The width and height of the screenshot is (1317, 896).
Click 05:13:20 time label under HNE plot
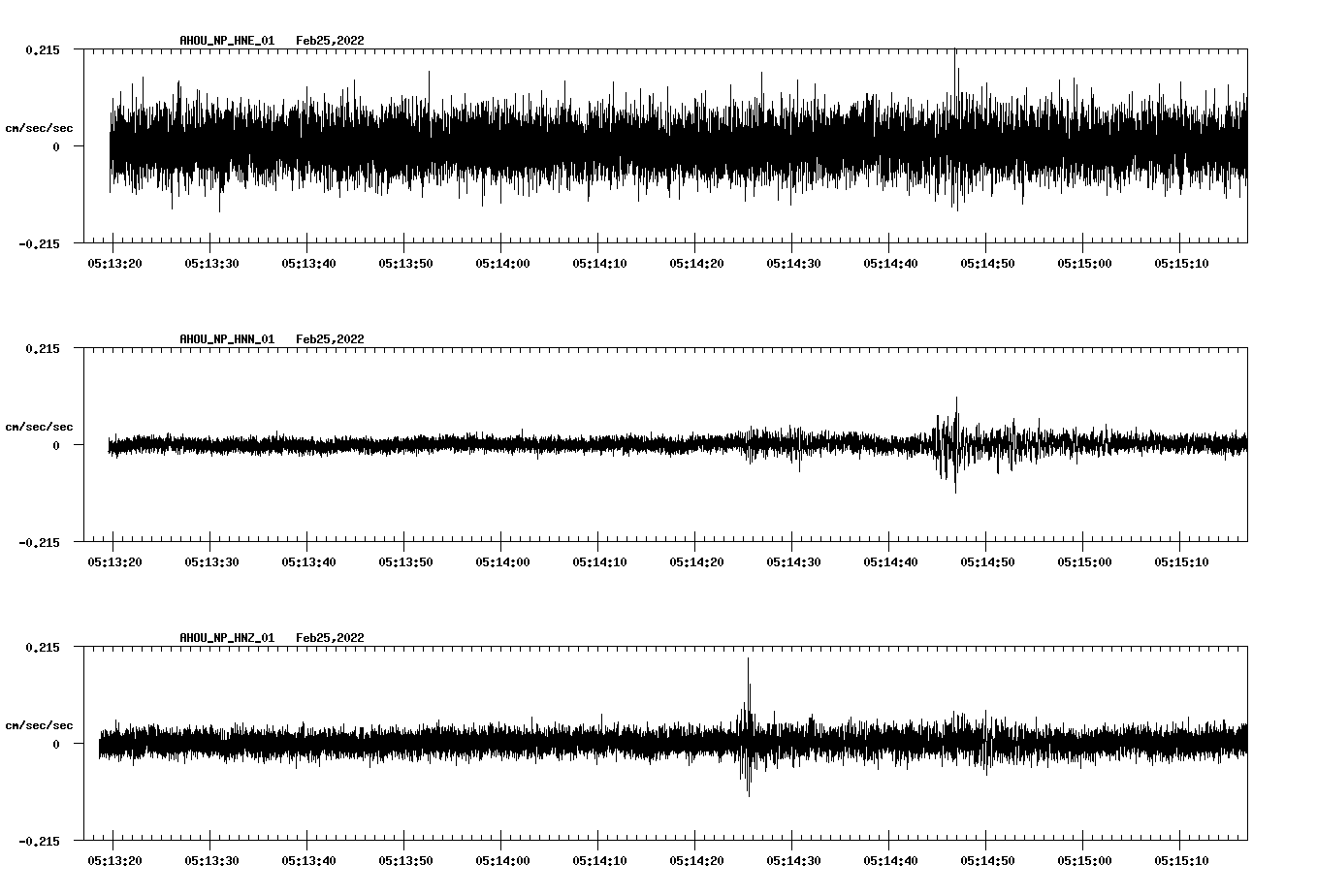pyautogui.click(x=114, y=263)
